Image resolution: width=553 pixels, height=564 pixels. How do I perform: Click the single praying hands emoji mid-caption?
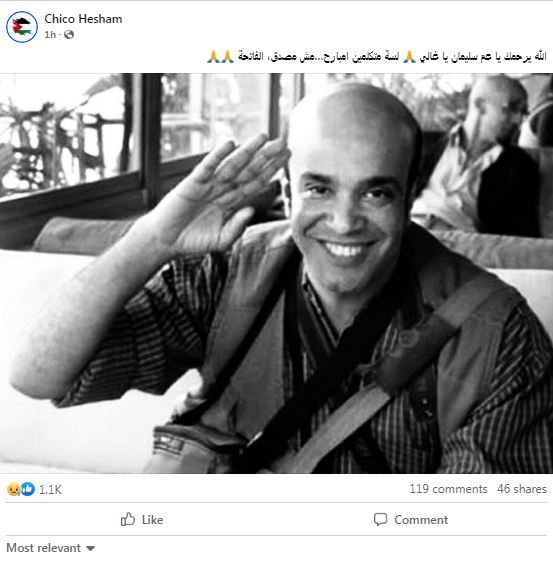point(409,57)
